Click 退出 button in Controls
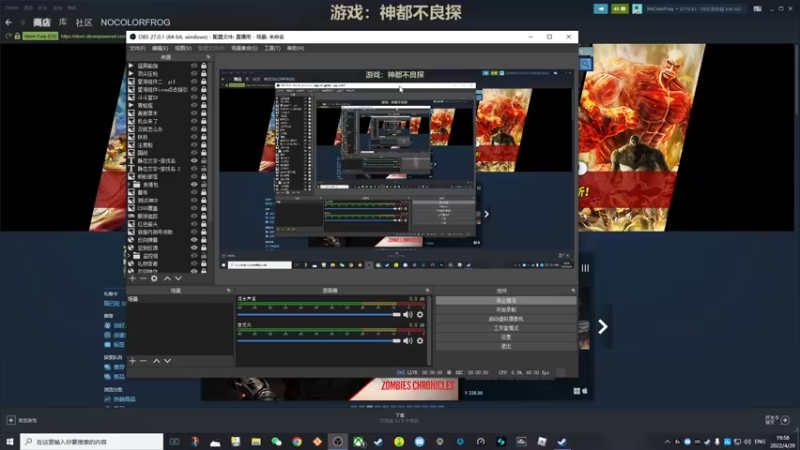 (x=506, y=346)
